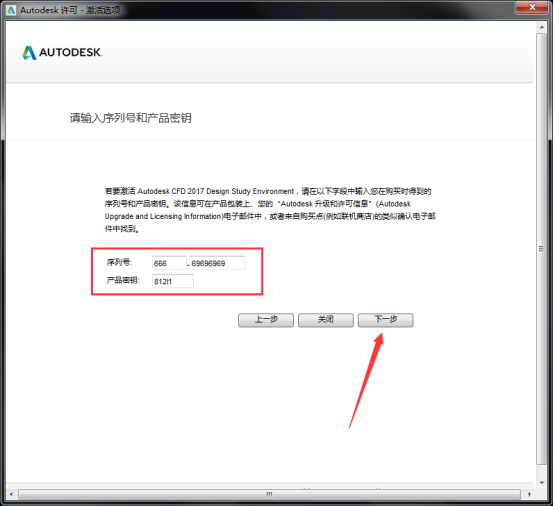Close the Autodesk license dialog window
The width and height of the screenshot is (554, 506).
click(532, 7)
